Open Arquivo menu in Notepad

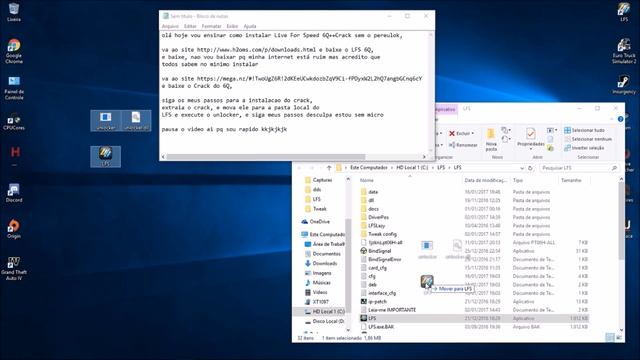(x=170, y=26)
